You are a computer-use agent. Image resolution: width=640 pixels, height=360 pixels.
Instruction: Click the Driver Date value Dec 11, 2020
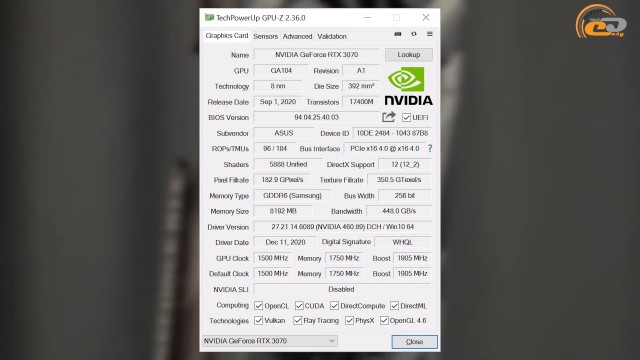point(285,242)
